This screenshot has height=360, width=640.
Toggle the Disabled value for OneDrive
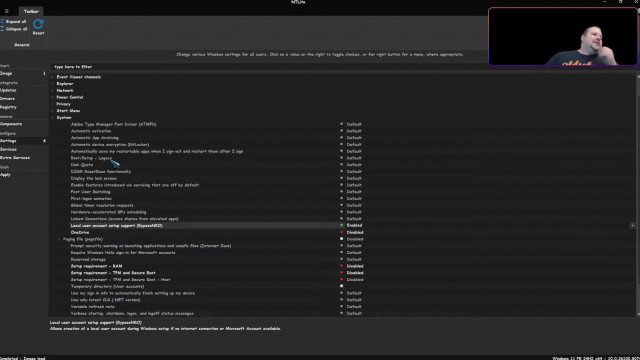click(x=355, y=232)
